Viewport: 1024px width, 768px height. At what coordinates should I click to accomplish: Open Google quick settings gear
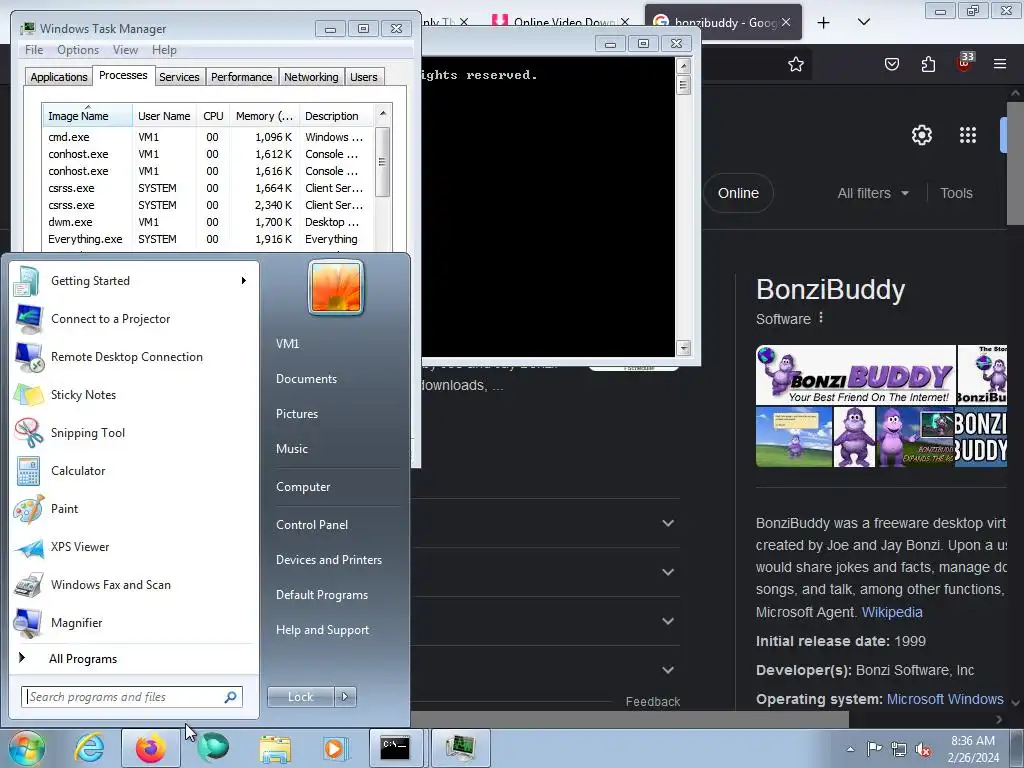pos(921,135)
